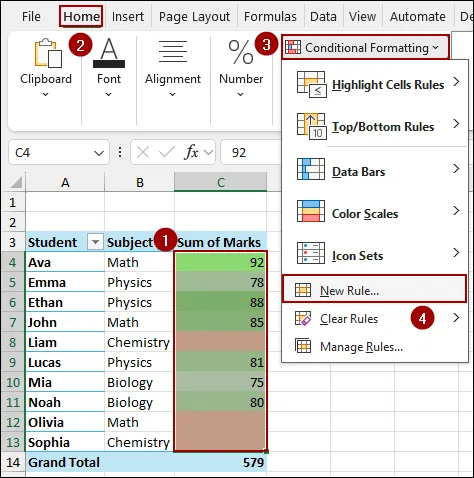Open the Page Layout tab
The width and height of the screenshot is (474, 478).
pos(194,17)
